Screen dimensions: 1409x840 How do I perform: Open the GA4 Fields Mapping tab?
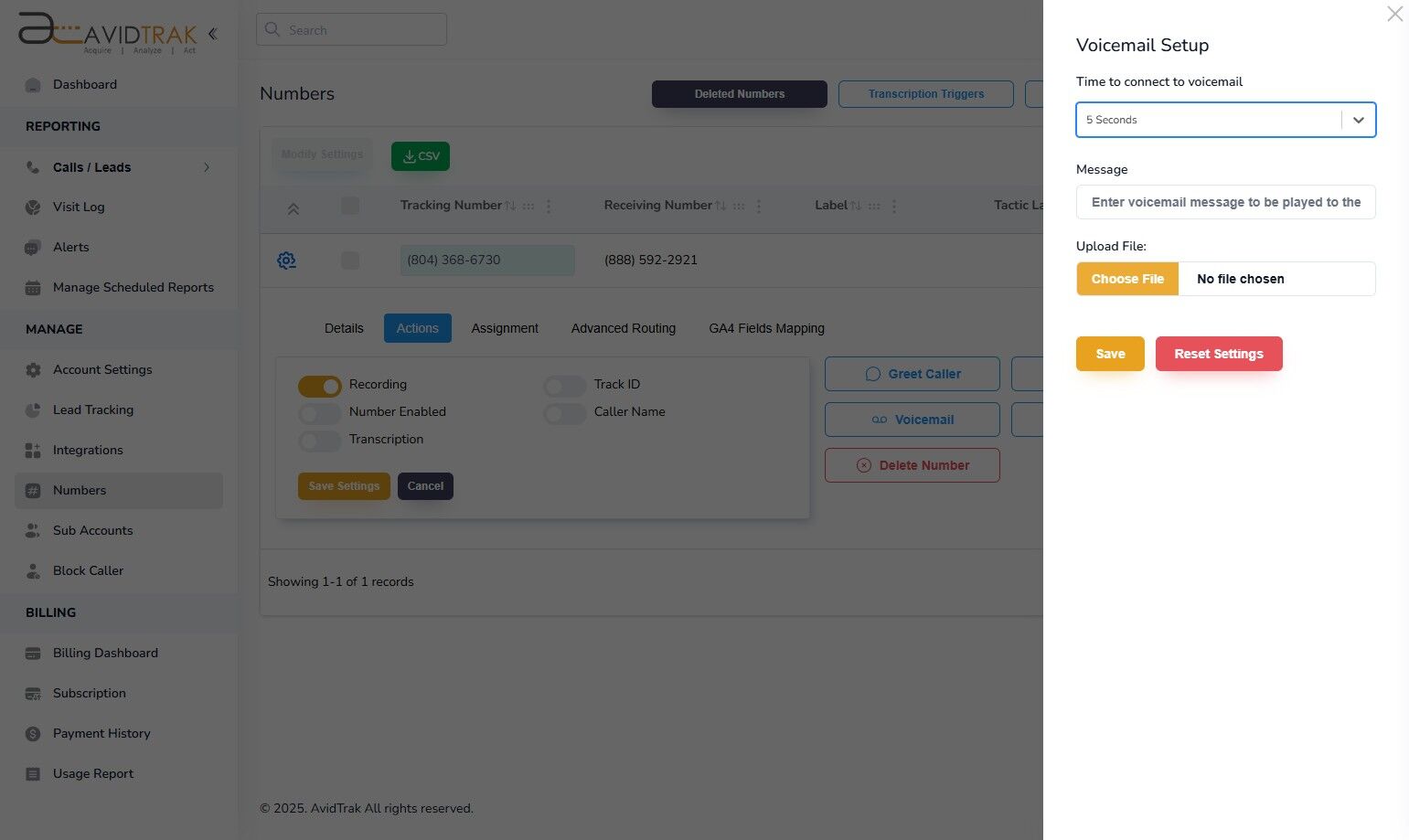click(x=766, y=328)
